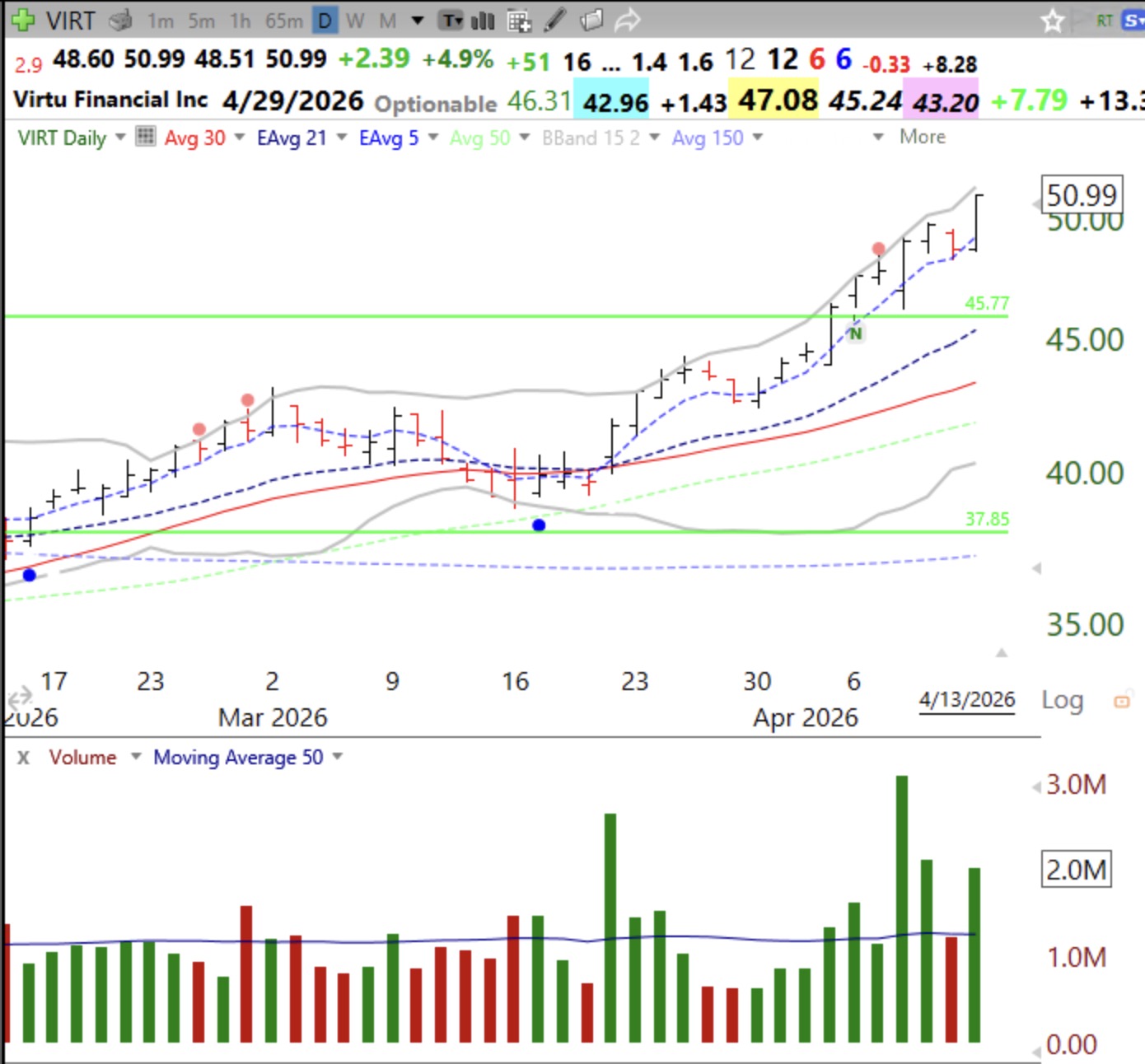Click the Avg 150 indicator label
The height and width of the screenshot is (1064, 1145).
[708, 138]
